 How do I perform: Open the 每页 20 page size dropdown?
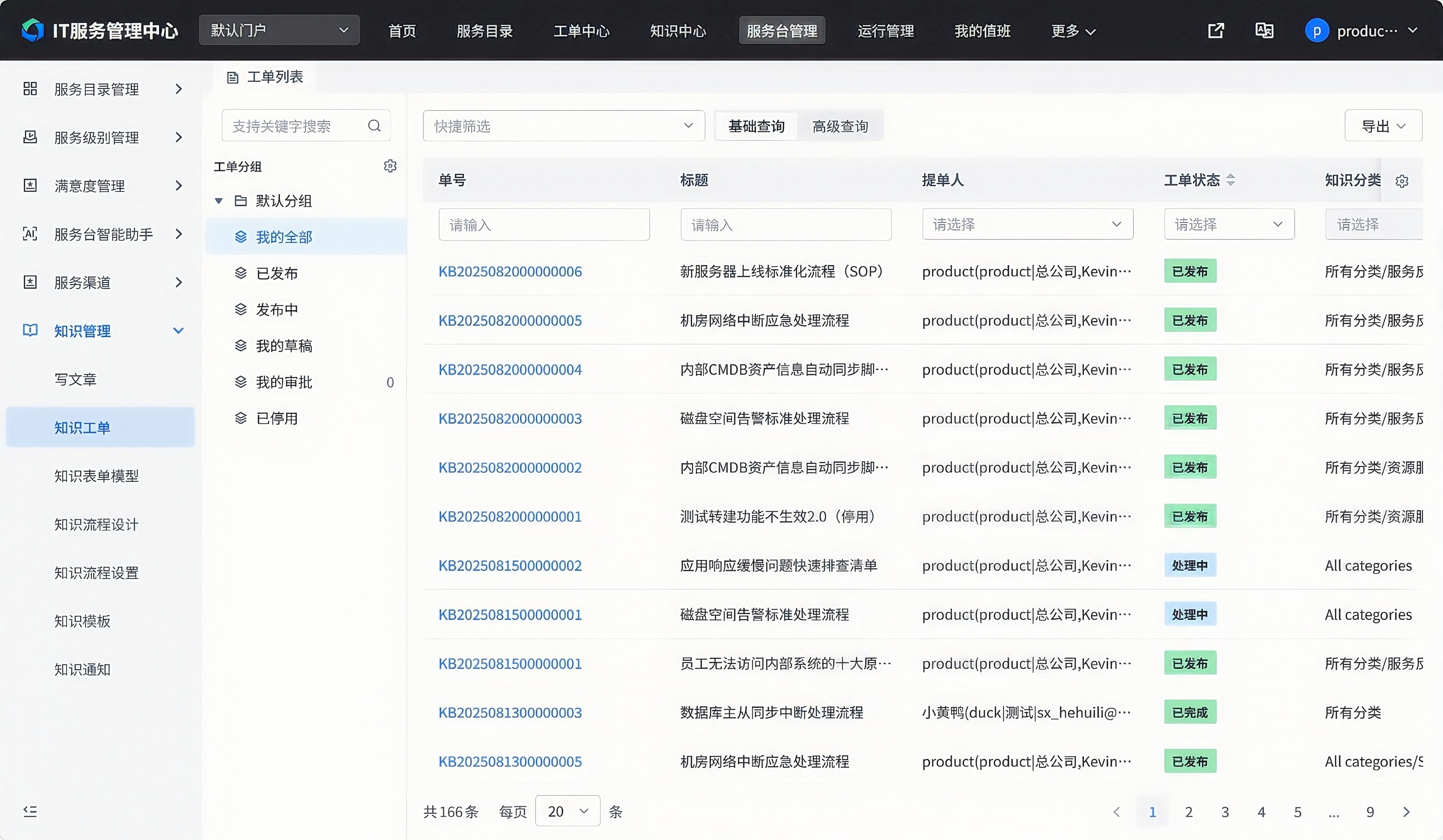click(567, 811)
